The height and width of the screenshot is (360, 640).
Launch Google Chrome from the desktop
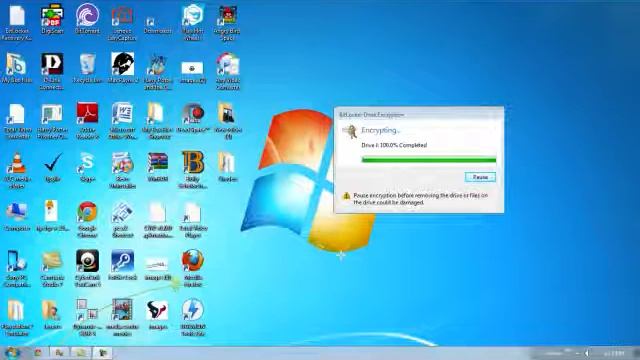click(87, 220)
